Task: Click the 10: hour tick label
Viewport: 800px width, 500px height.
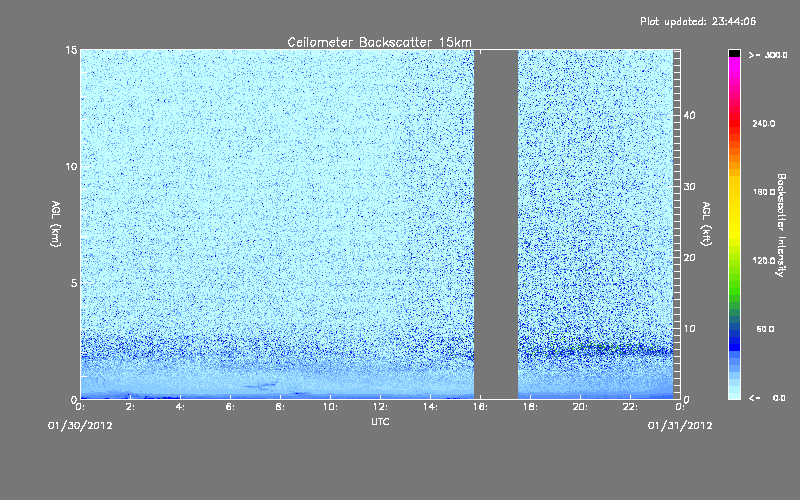Action: 330,407
